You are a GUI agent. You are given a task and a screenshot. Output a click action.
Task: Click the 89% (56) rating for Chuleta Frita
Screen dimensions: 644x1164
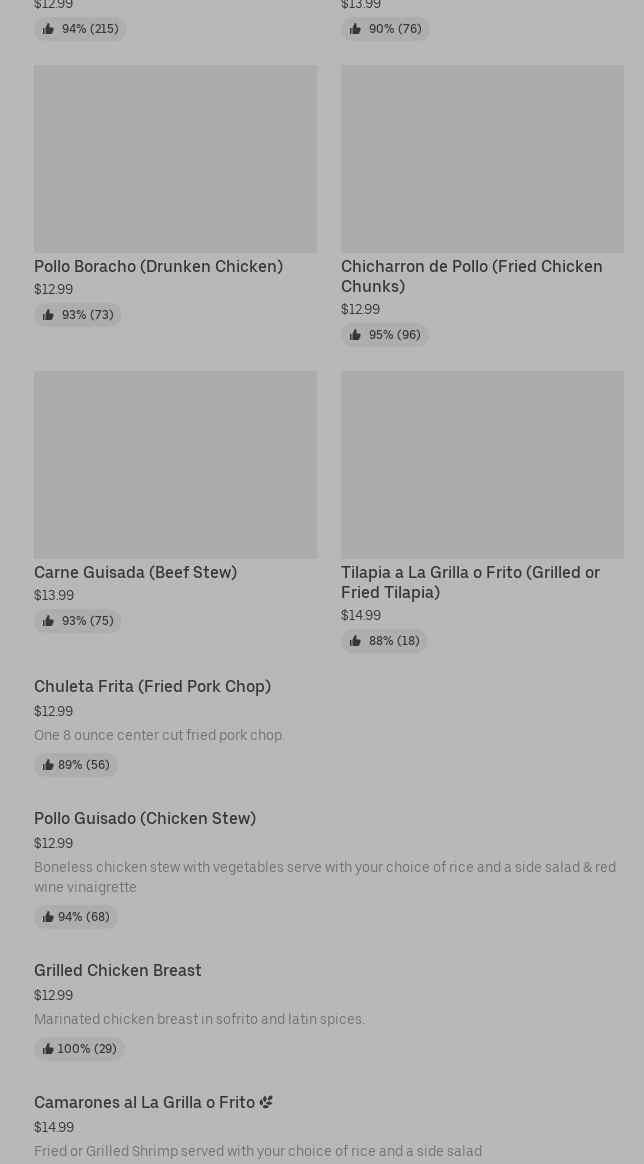coord(76,765)
